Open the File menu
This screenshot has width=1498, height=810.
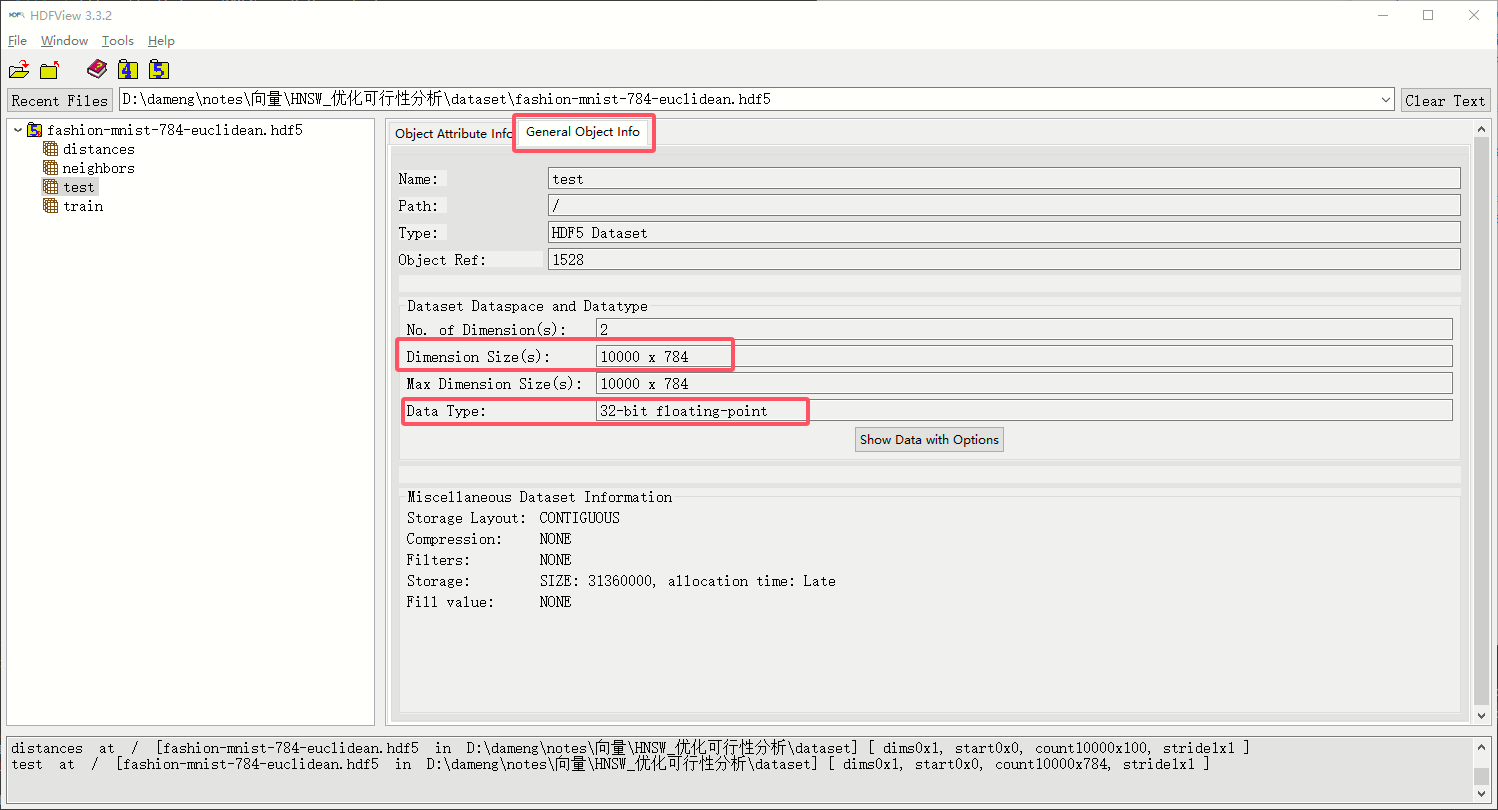pos(17,41)
